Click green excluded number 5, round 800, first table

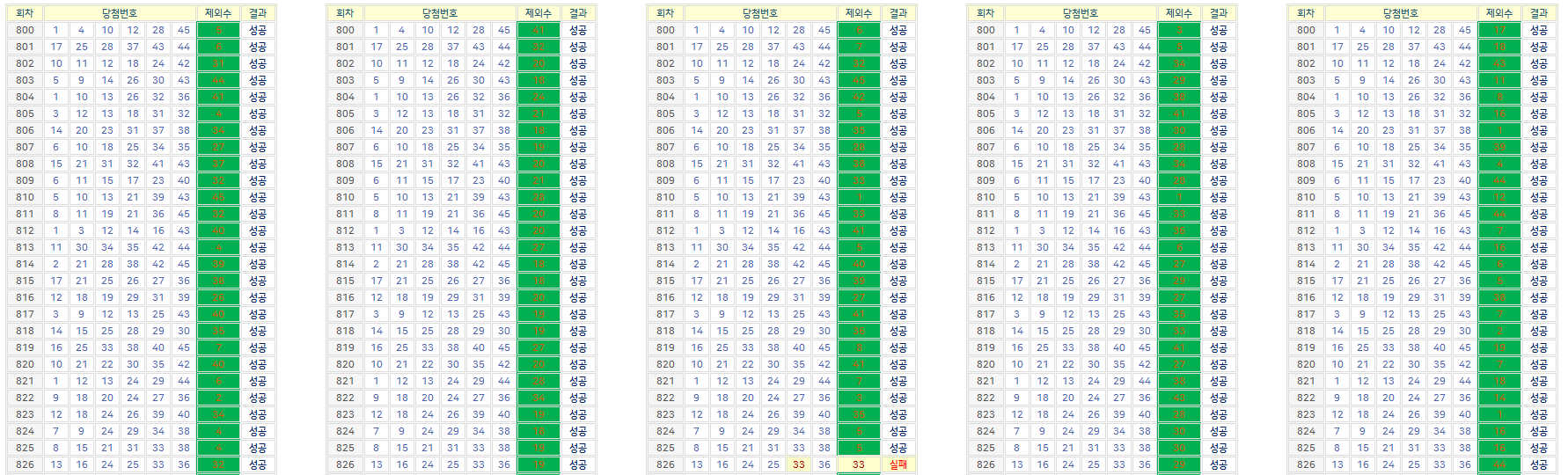[217, 30]
